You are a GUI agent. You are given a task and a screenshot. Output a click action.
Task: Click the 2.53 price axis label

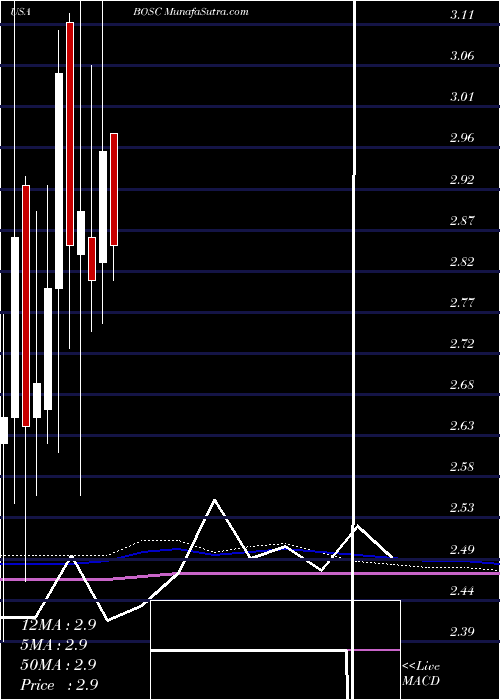pyautogui.click(x=461, y=508)
